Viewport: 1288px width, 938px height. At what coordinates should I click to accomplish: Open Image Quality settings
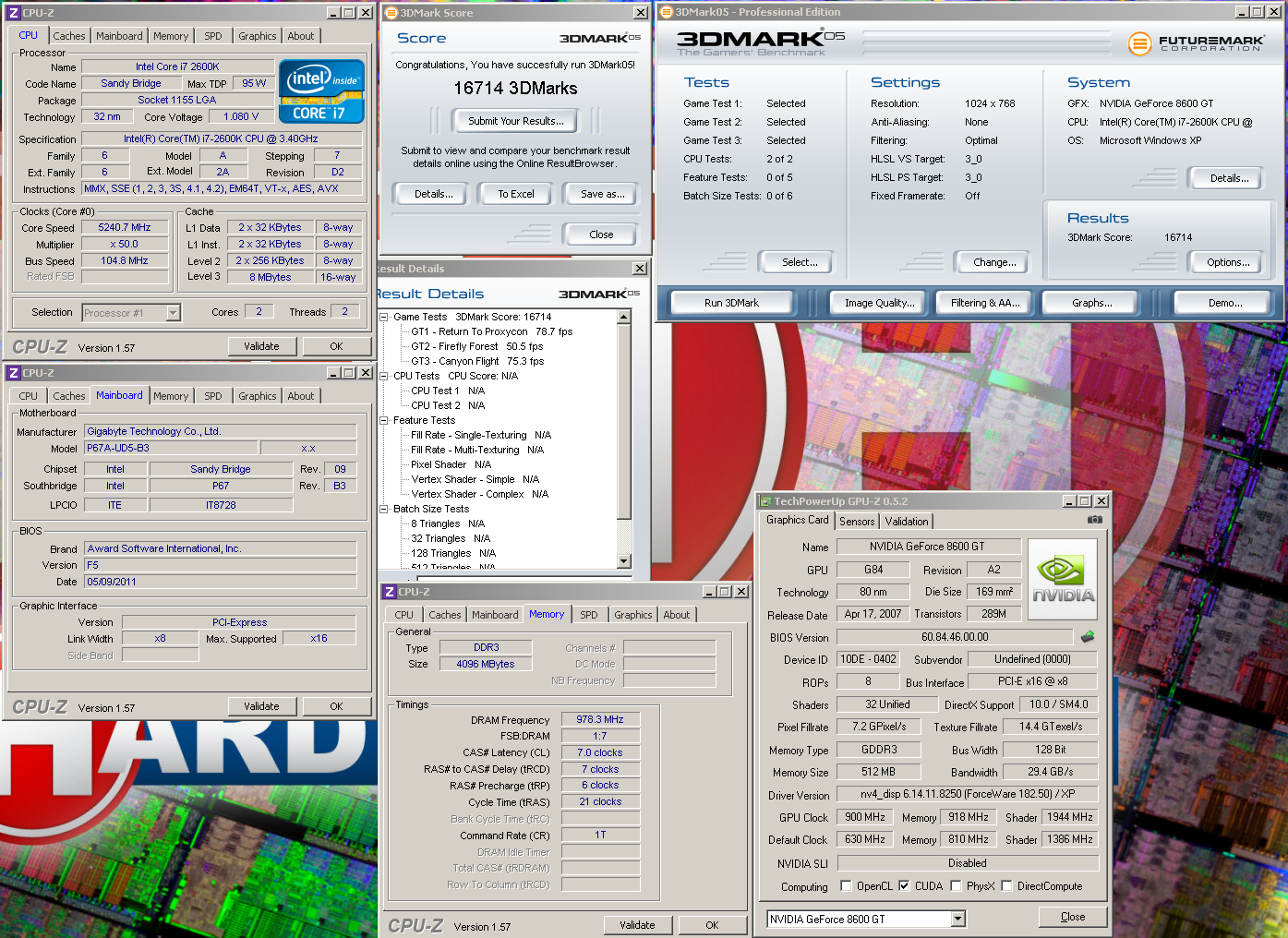coord(879,303)
